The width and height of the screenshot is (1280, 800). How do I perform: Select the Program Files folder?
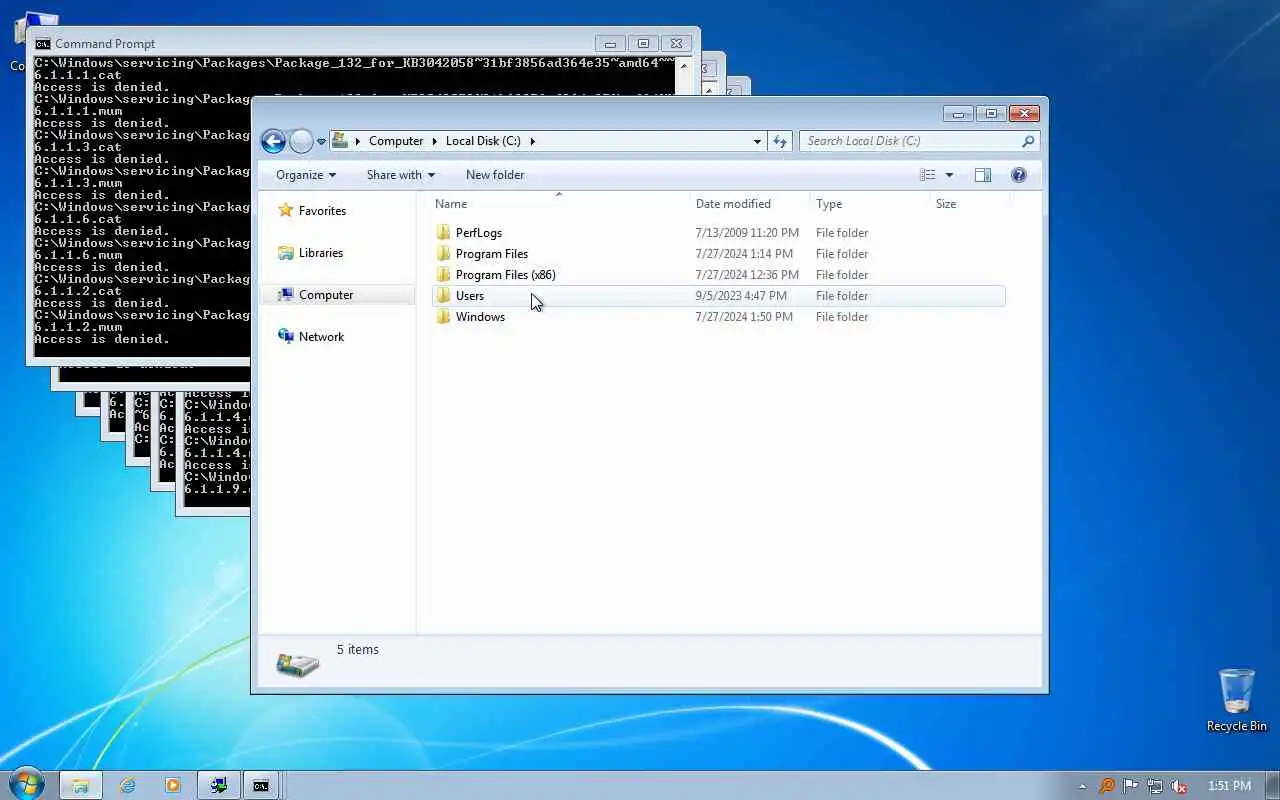point(491,254)
